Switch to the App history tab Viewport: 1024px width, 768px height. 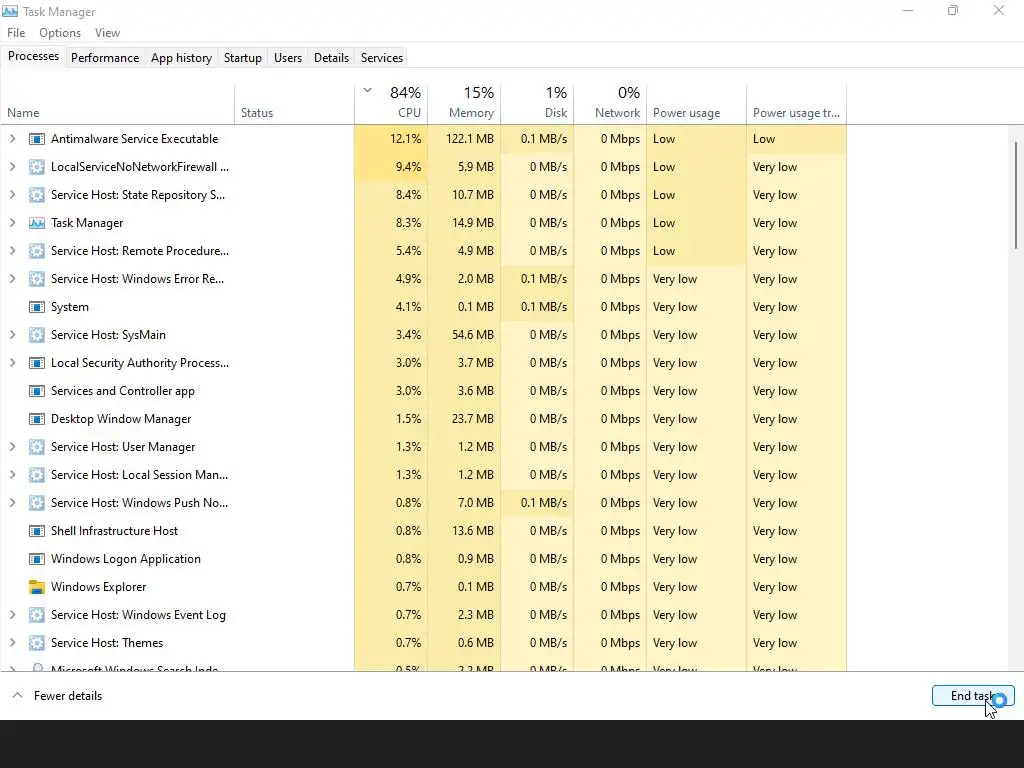(x=182, y=57)
